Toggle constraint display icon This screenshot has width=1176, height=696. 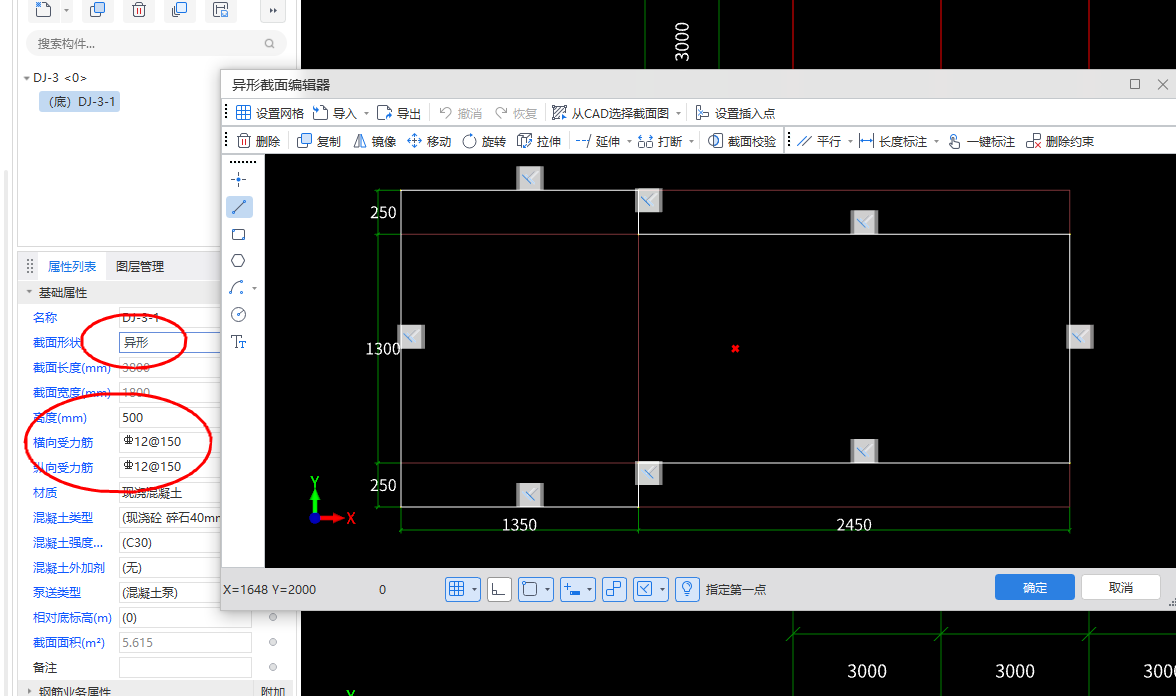pos(645,590)
